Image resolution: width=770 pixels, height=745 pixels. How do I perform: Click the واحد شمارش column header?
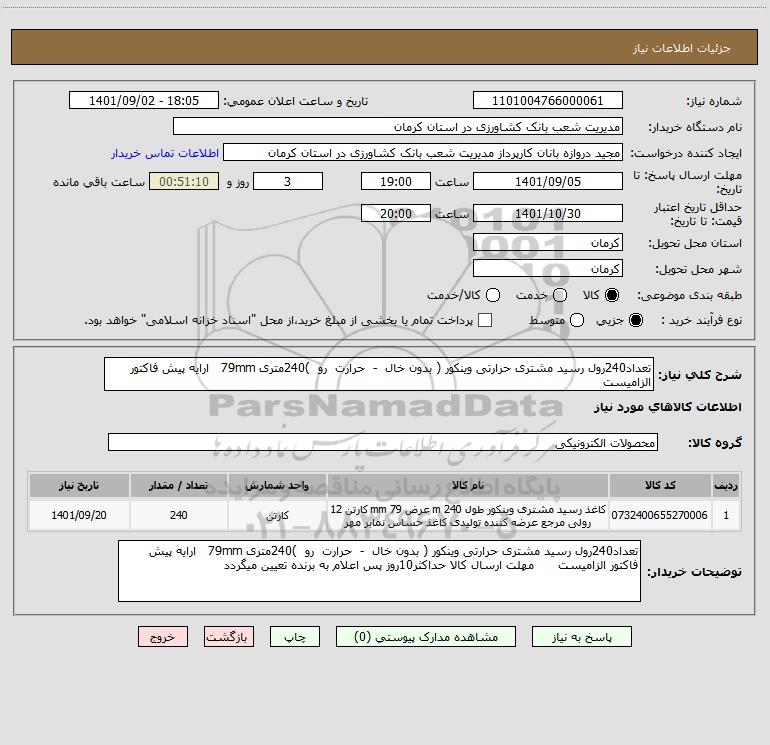coord(277,485)
